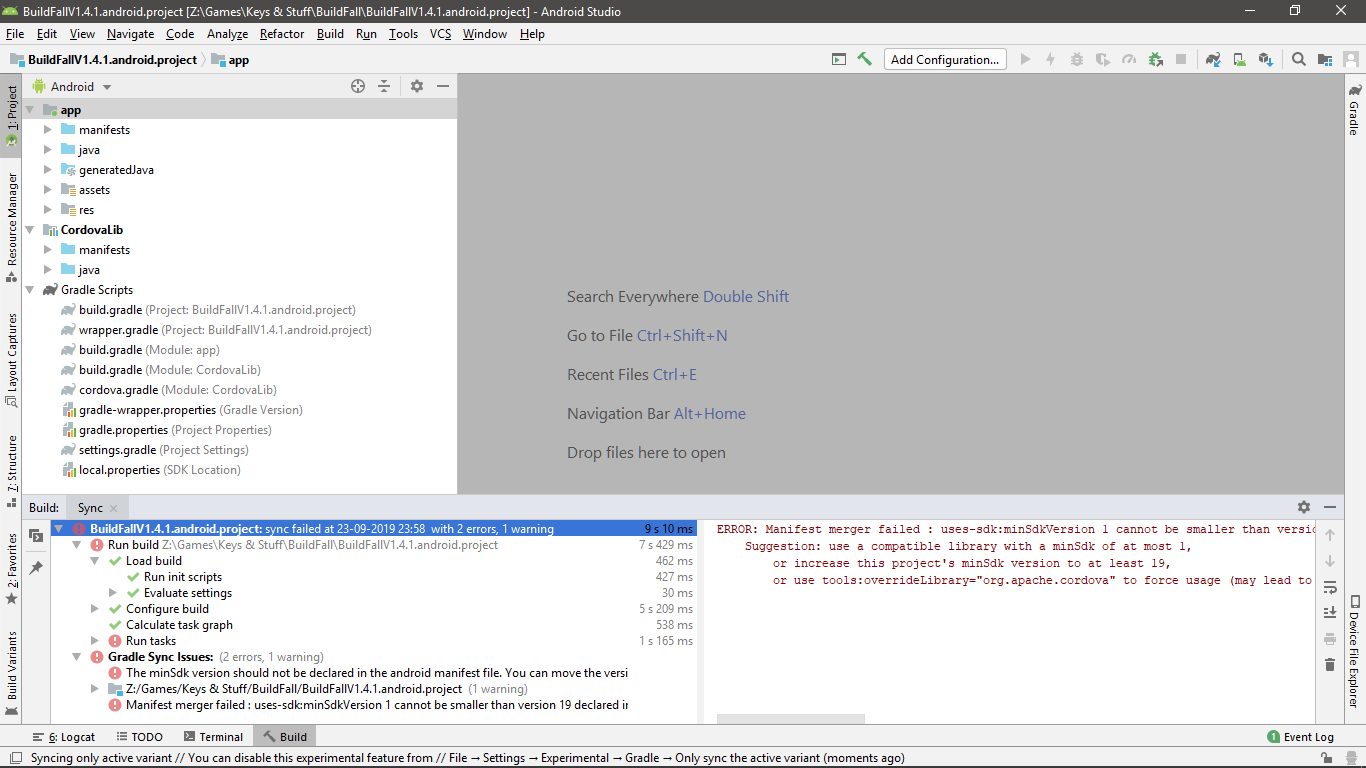Open the Android view dropdown
The width and height of the screenshot is (1366, 768).
pos(73,86)
